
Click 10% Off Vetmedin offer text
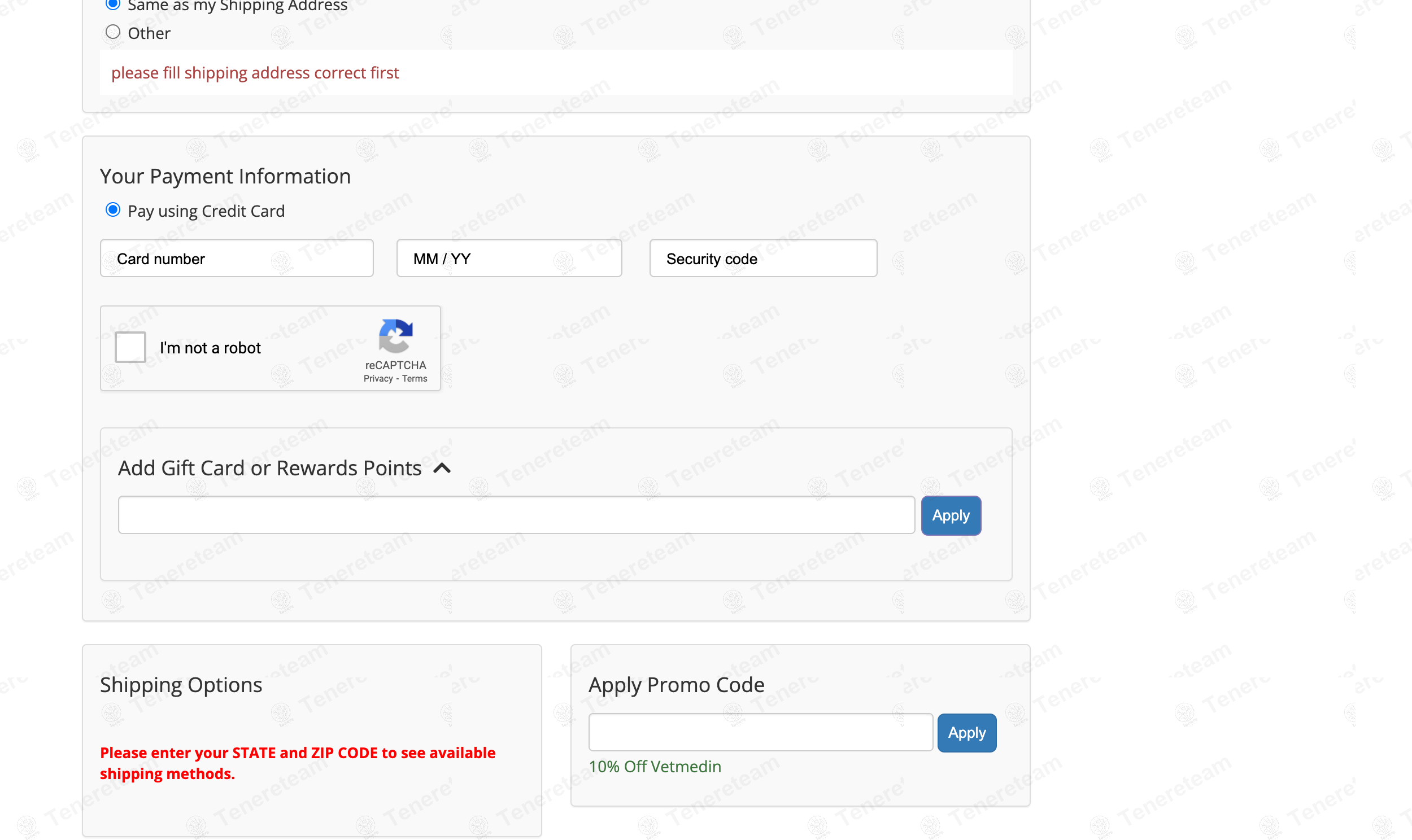pos(655,767)
